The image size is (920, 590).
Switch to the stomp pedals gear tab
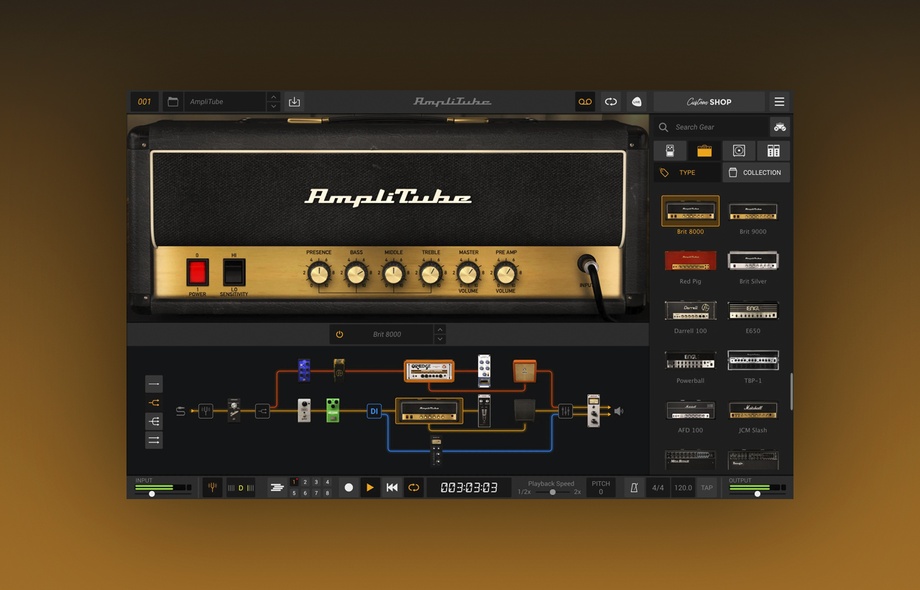click(x=670, y=151)
